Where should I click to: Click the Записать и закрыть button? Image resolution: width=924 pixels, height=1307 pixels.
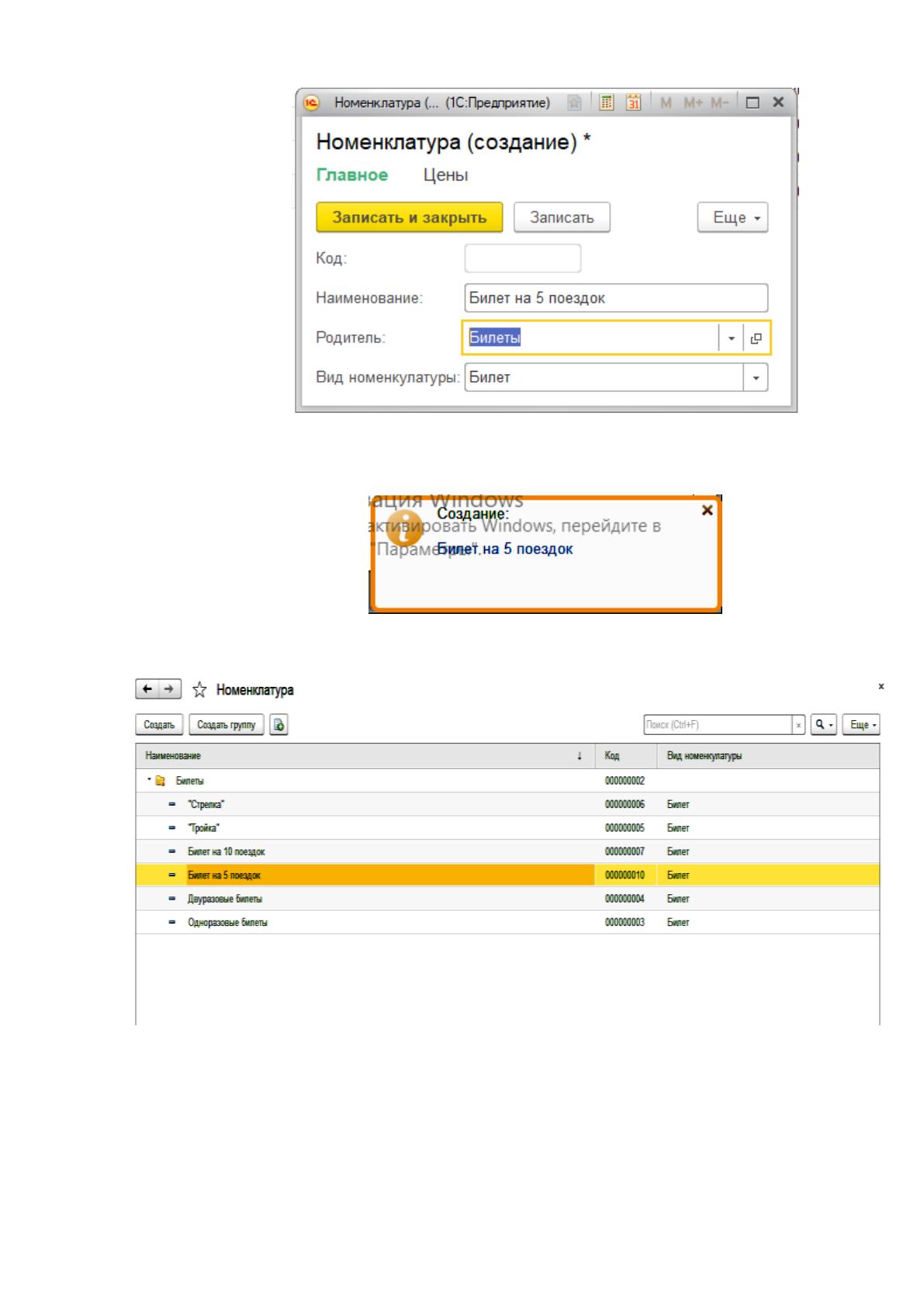[x=410, y=218]
